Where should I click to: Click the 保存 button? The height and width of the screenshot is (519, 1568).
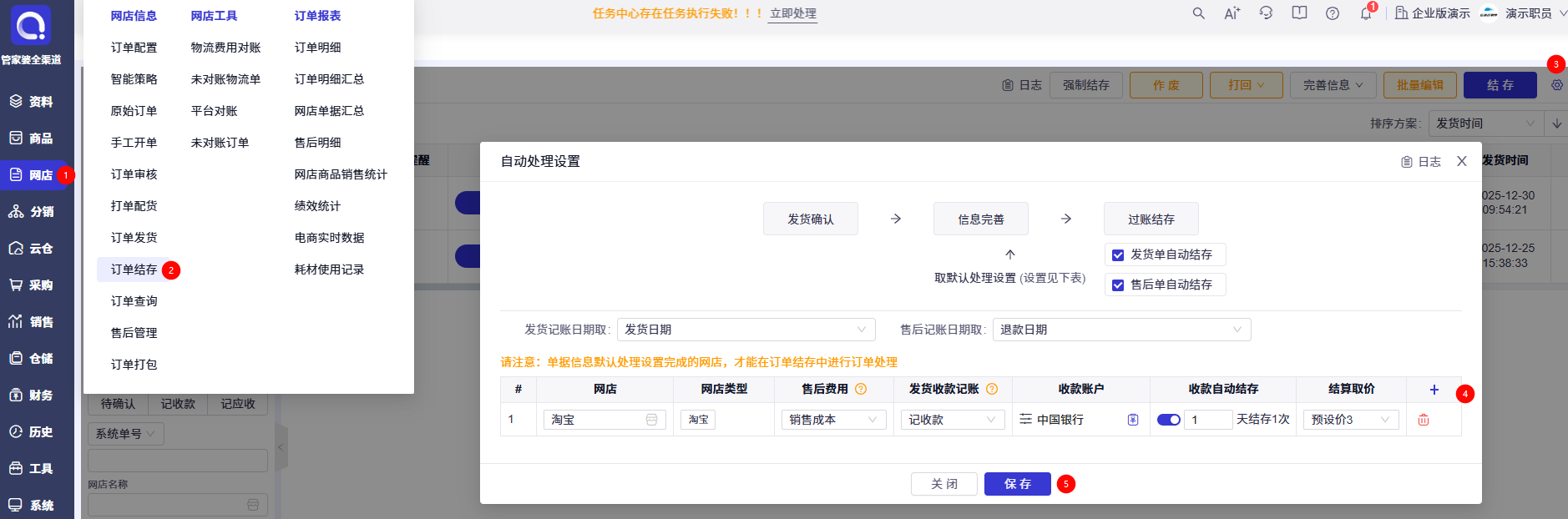coord(1017,484)
